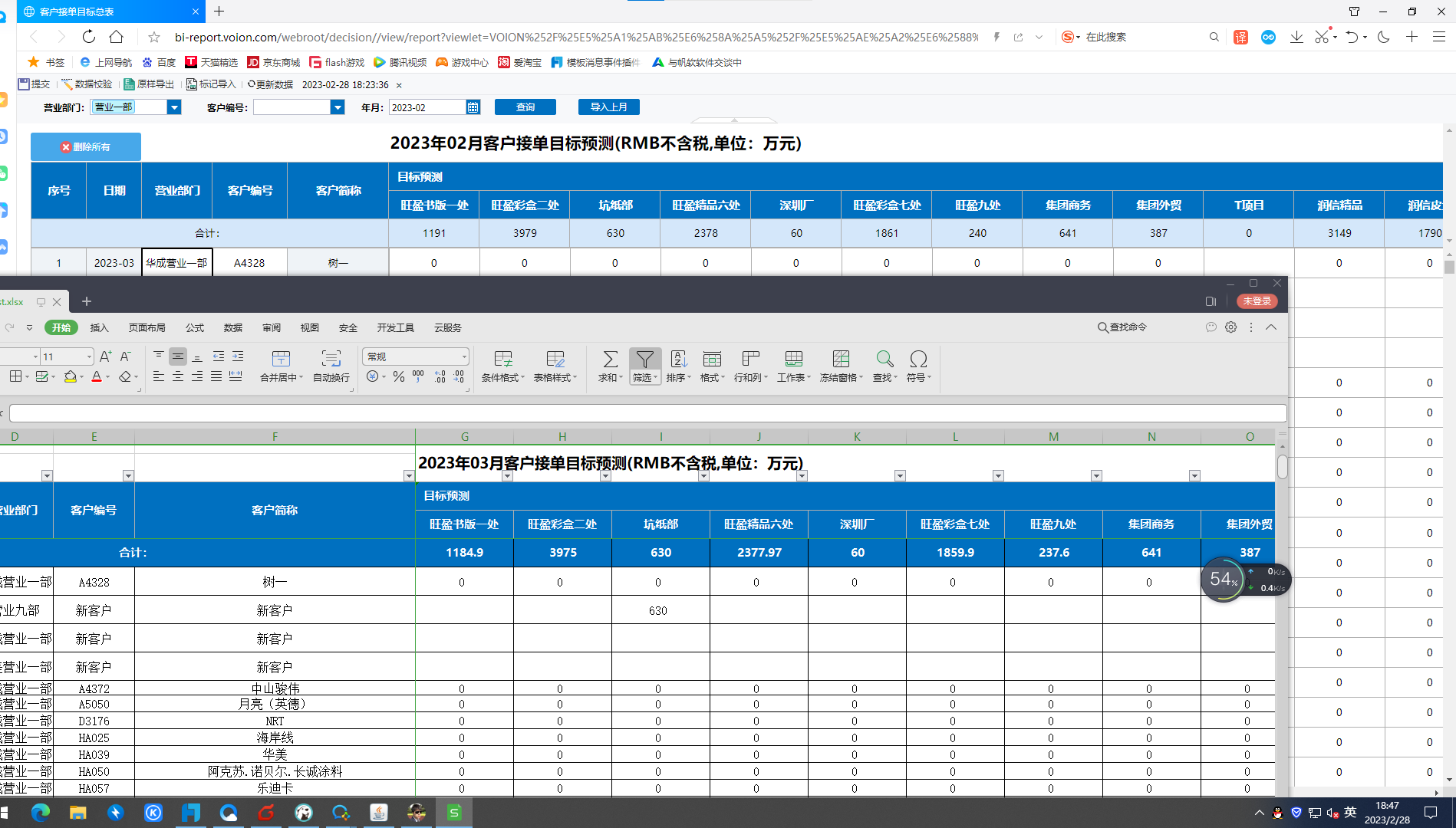This screenshot has height=828, width=1456.
Task: Refresh with 更新数据
Action: (x=270, y=84)
